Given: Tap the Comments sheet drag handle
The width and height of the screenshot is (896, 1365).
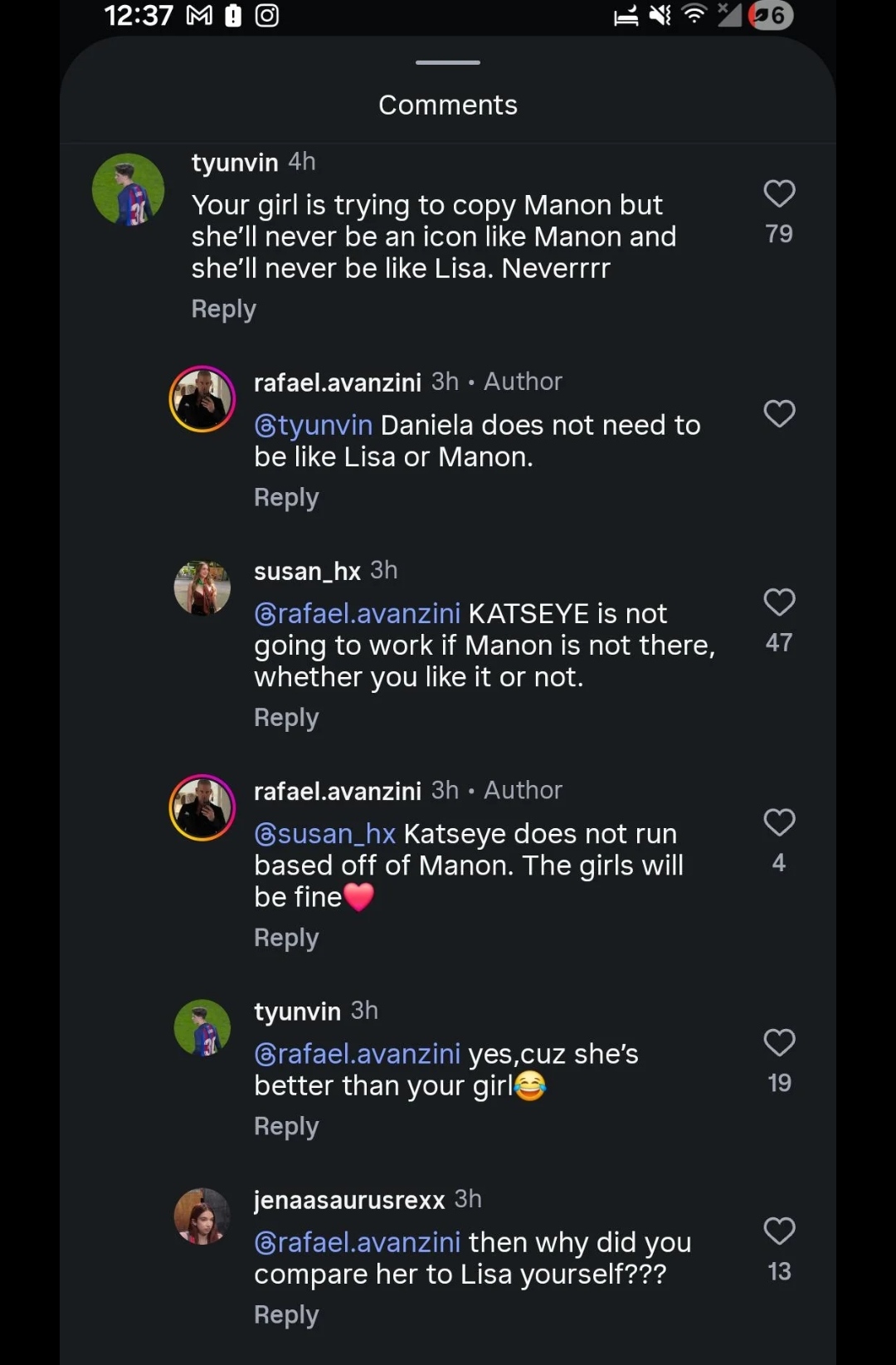Looking at the screenshot, I should pos(448,62).
